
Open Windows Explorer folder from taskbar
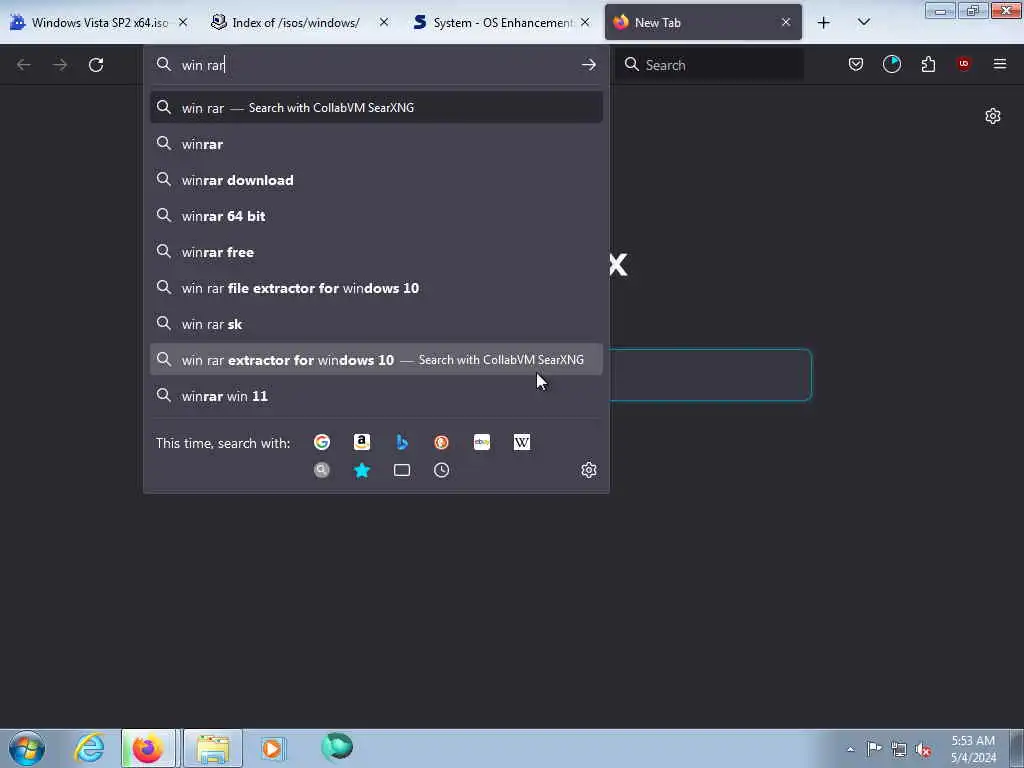(x=213, y=748)
